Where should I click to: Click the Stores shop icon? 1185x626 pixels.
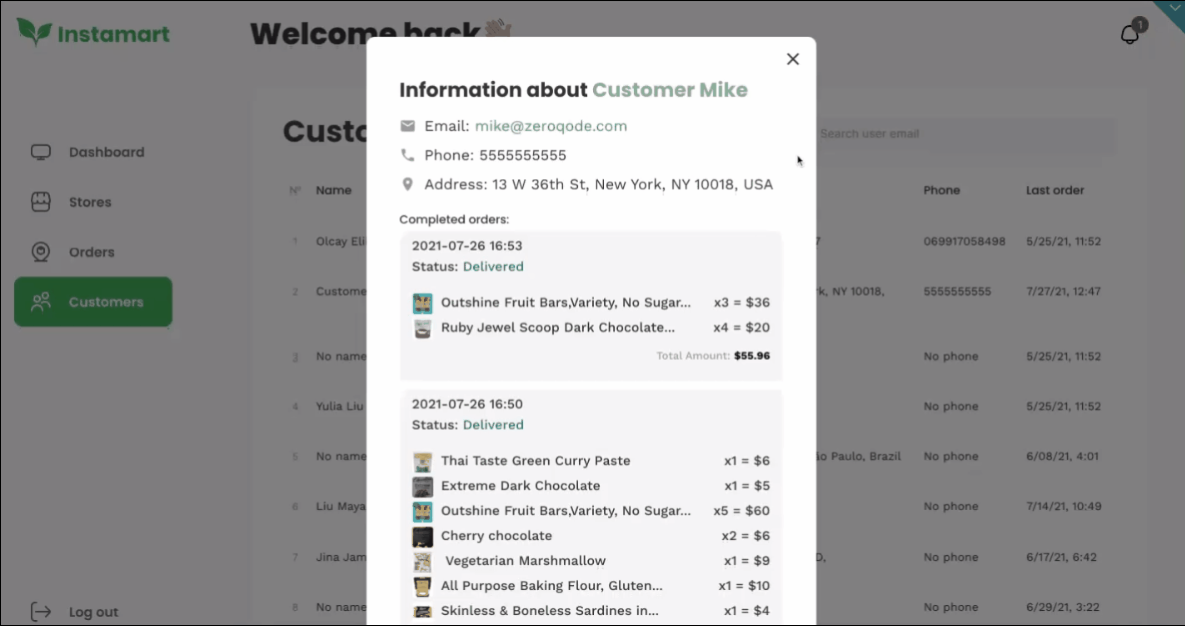(x=41, y=202)
